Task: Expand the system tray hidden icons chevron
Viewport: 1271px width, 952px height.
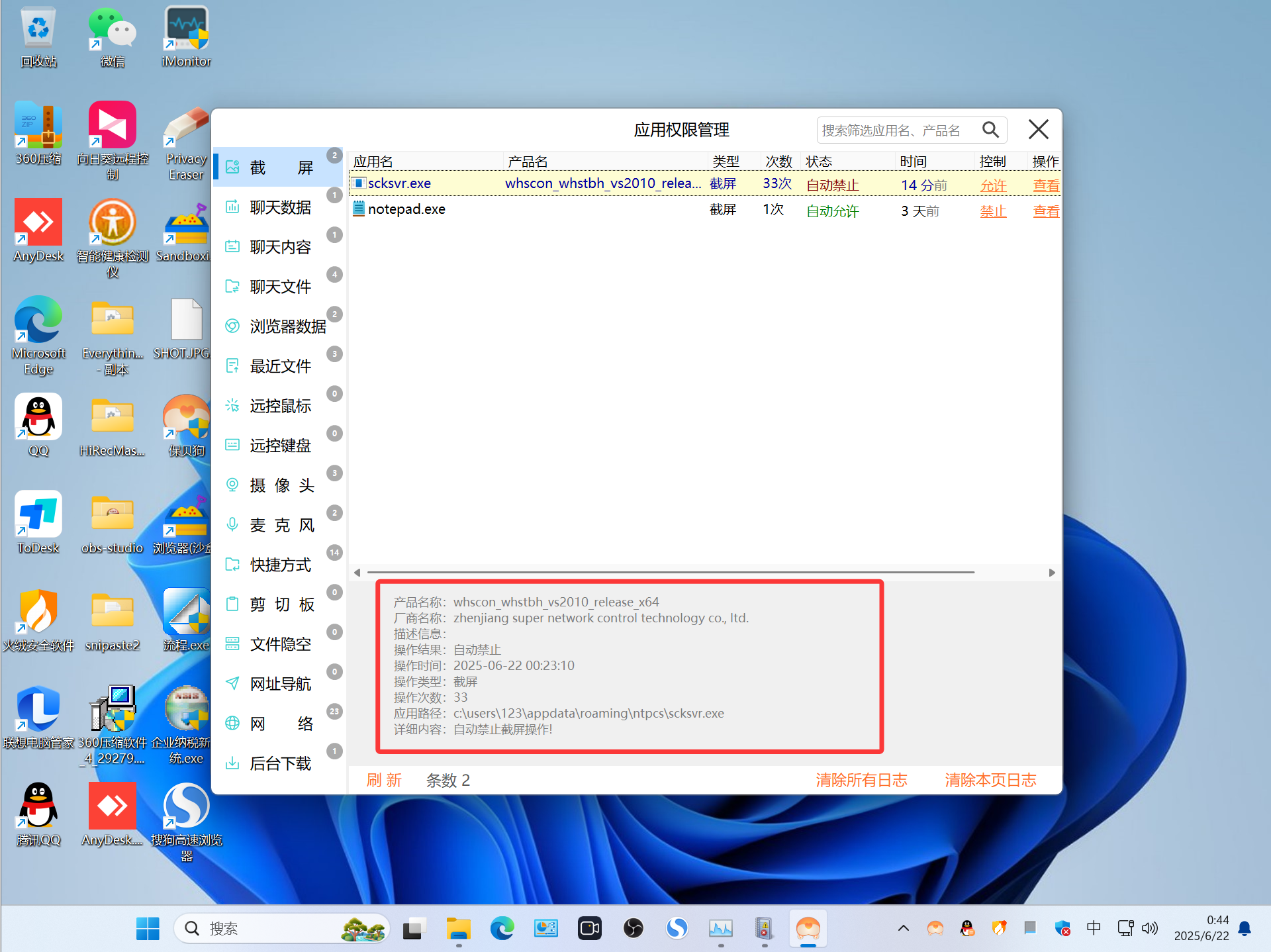Action: pyautogui.click(x=903, y=928)
